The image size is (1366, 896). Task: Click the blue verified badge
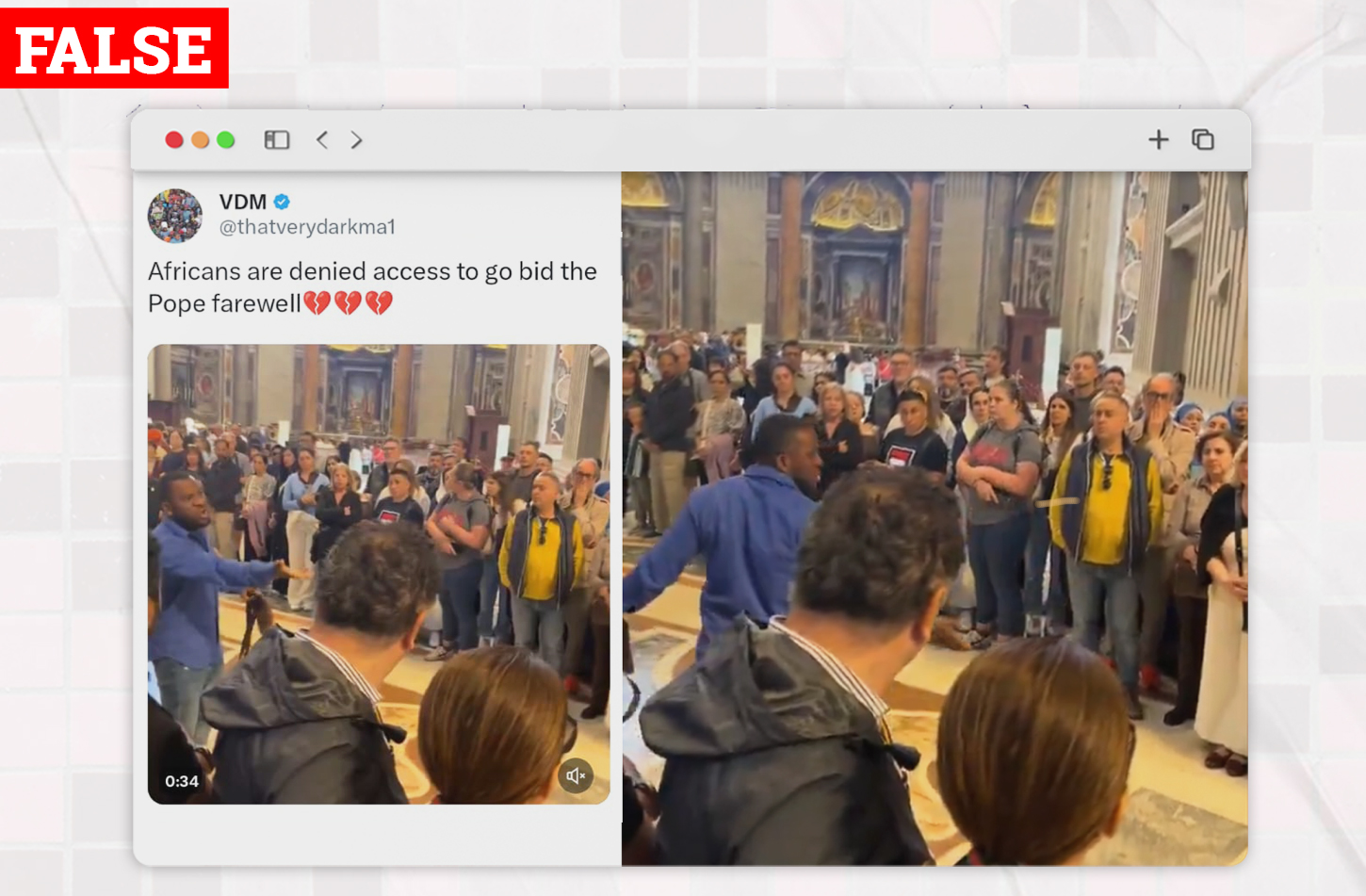click(x=282, y=202)
